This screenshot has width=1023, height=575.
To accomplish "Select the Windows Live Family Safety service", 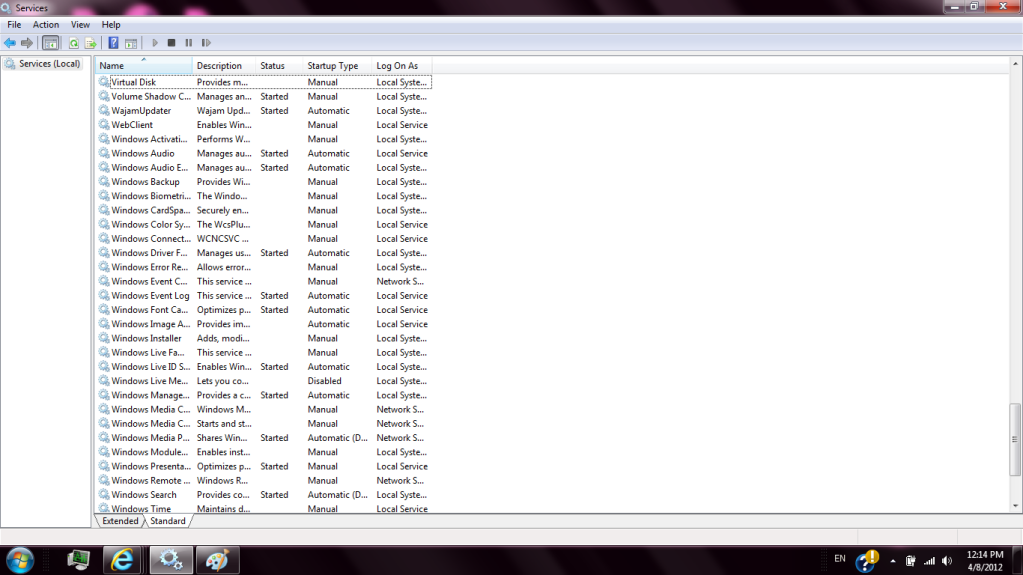I will (147, 352).
